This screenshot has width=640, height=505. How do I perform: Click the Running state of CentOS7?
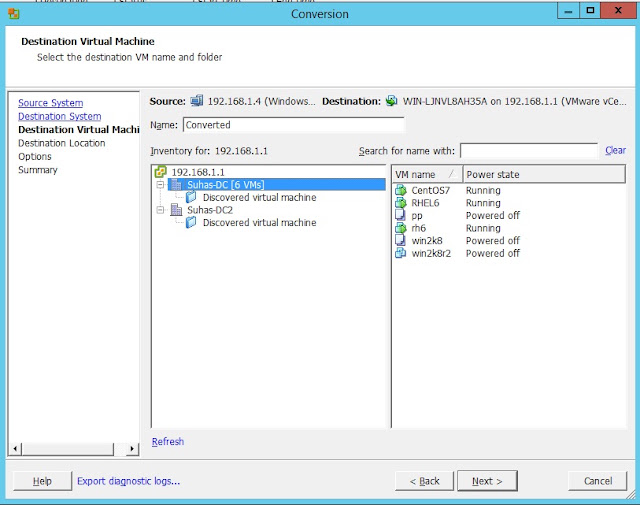click(483, 190)
